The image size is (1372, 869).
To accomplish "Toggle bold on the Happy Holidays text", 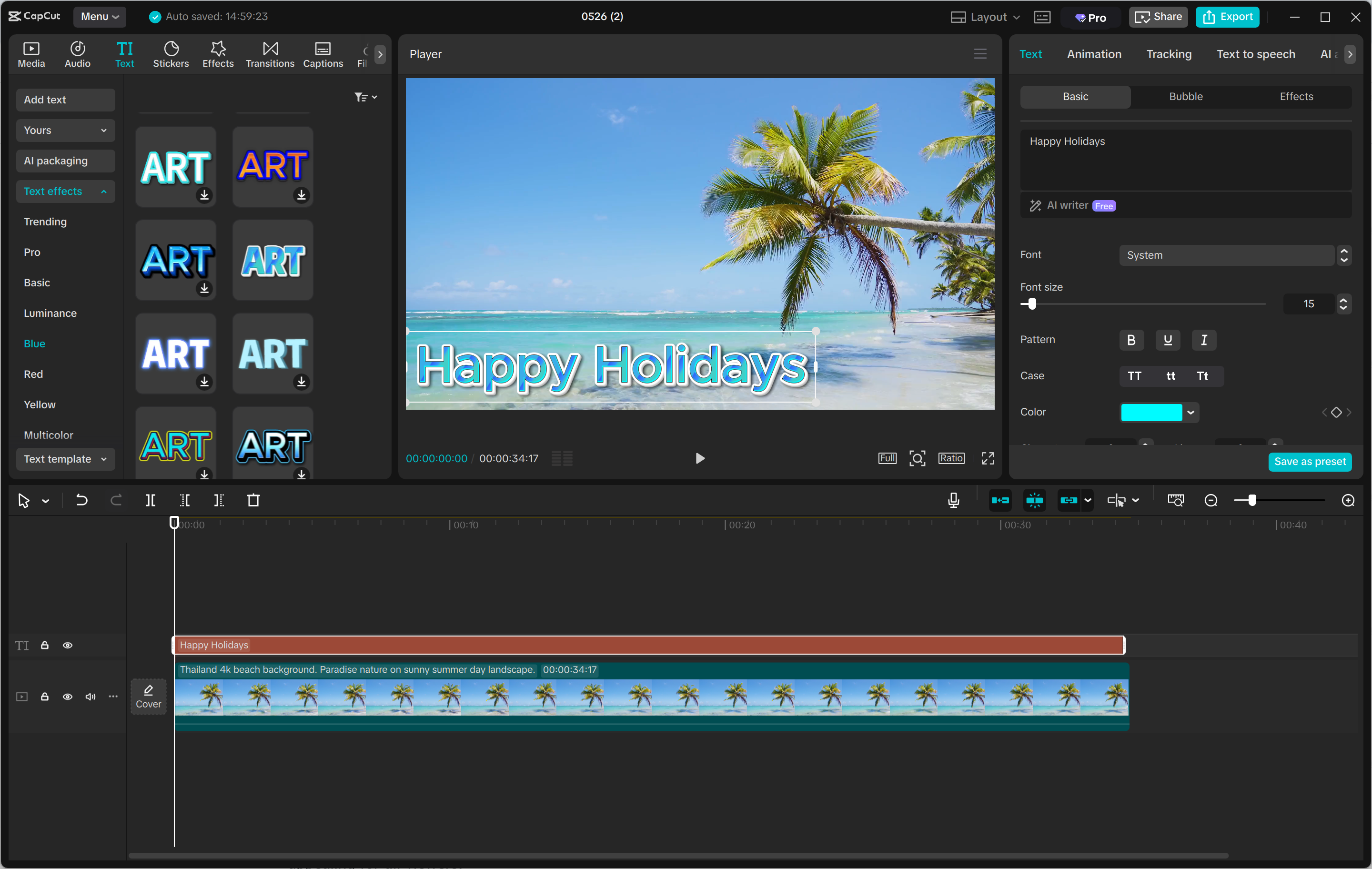I will pyautogui.click(x=1131, y=340).
